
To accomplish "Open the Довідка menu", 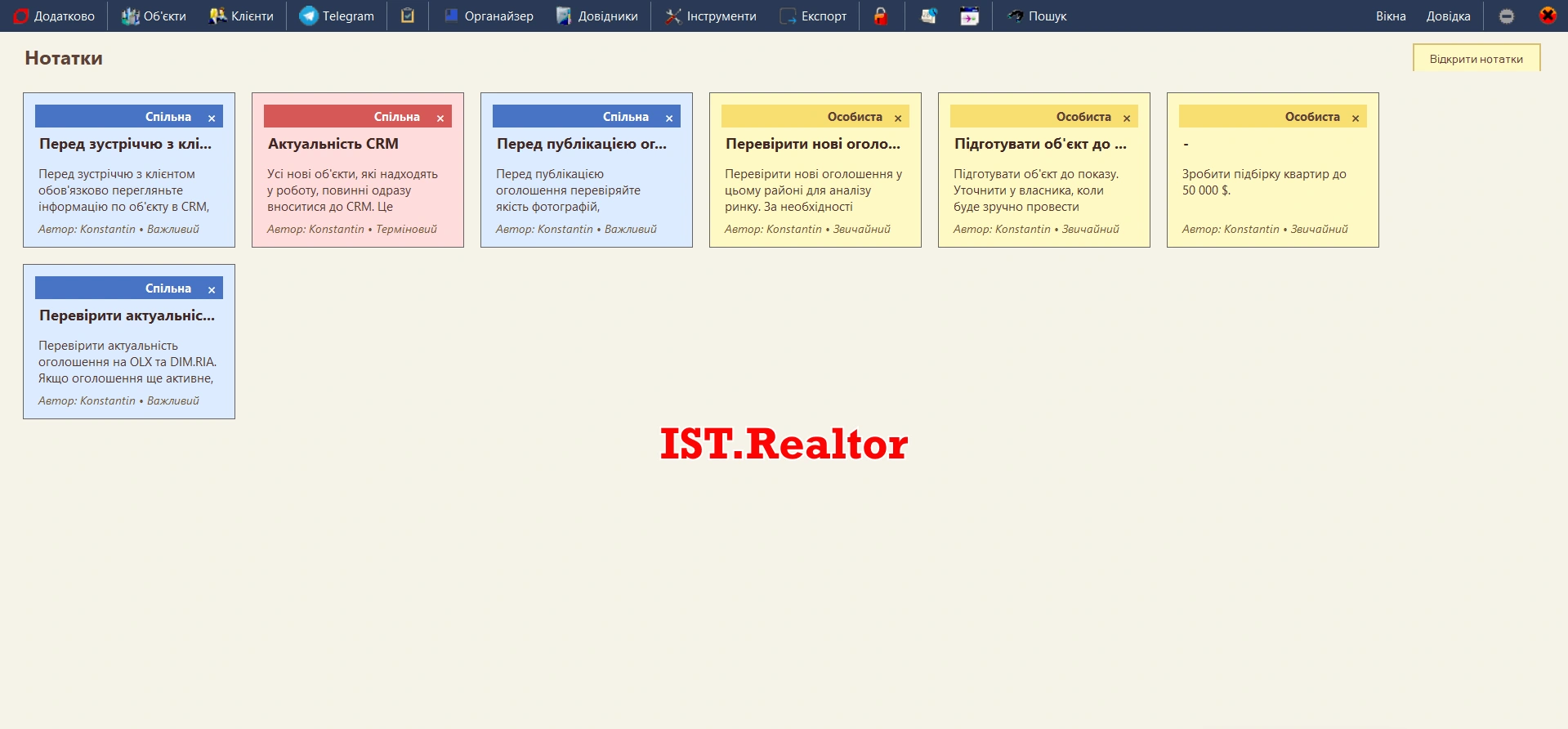I will (x=1448, y=16).
